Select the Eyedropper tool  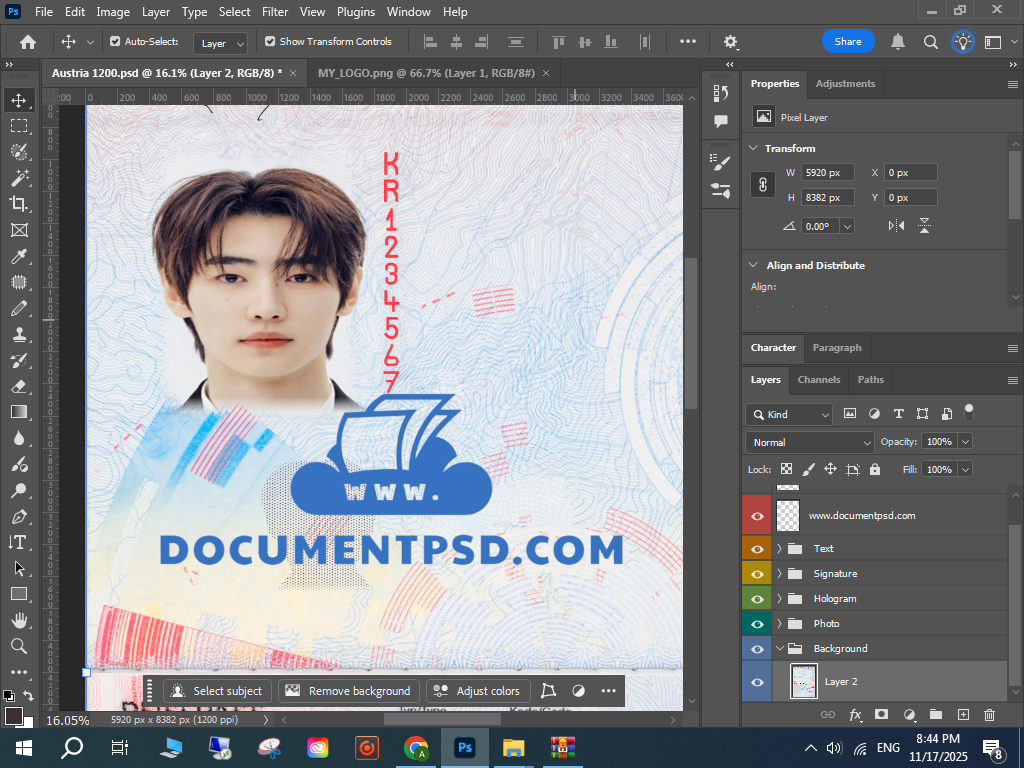coord(18,256)
